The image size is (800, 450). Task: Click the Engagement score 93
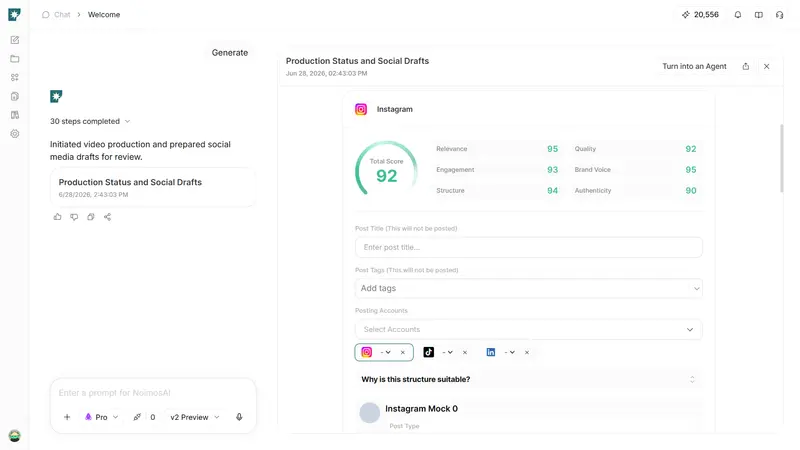coord(553,170)
